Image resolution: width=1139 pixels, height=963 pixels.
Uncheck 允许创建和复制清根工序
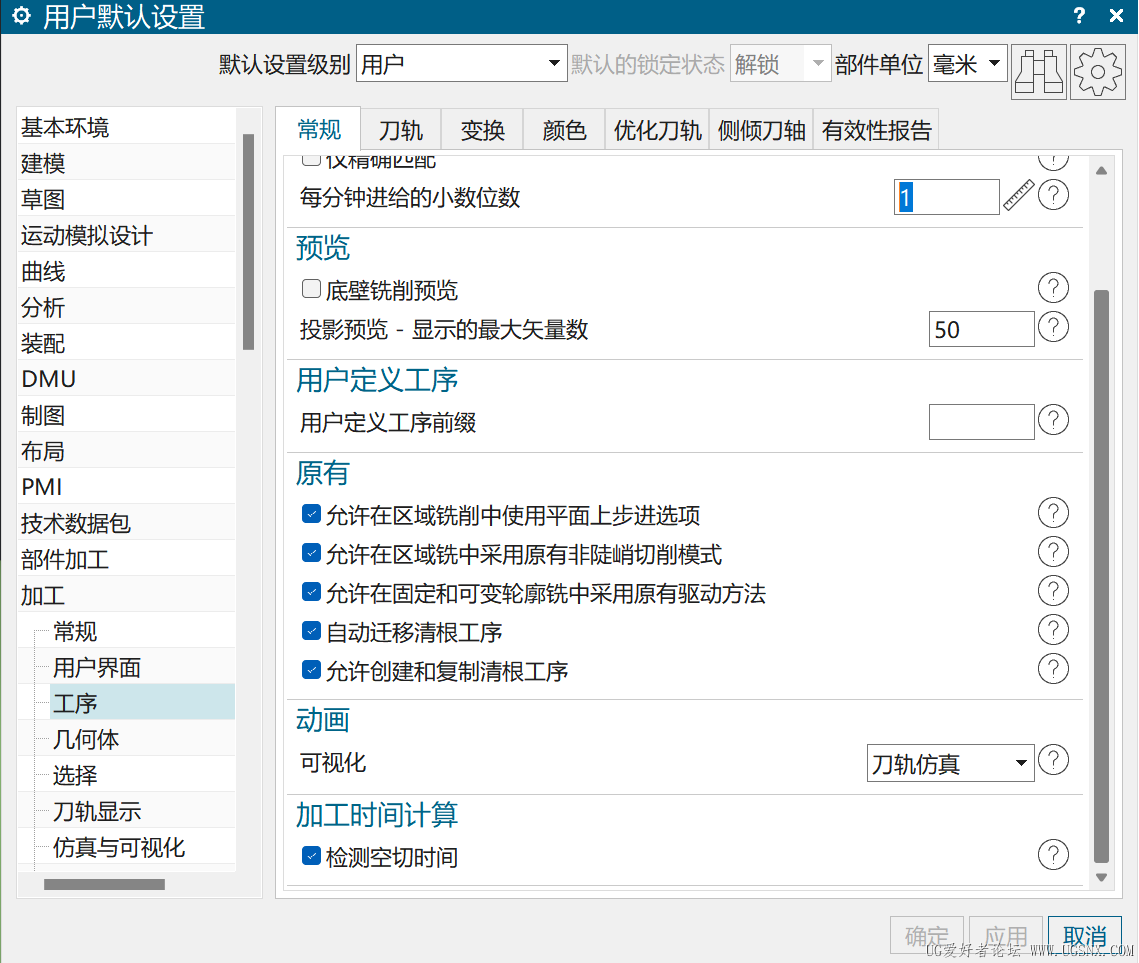(x=311, y=669)
